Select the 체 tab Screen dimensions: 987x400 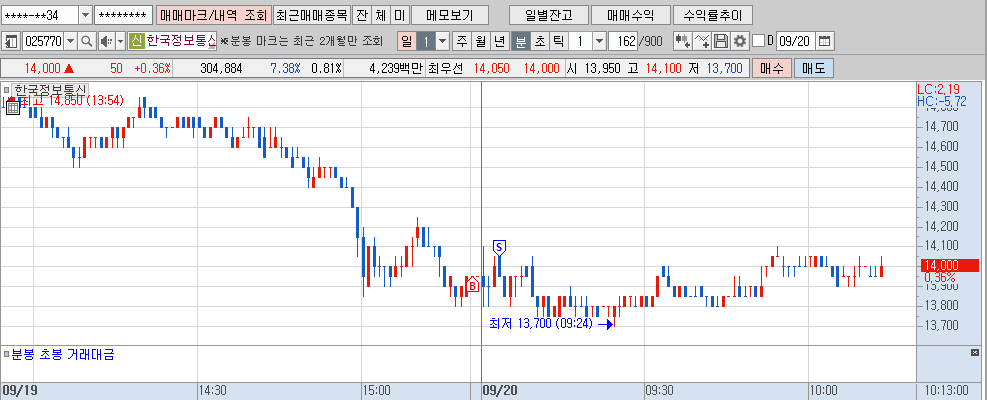click(381, 14)
